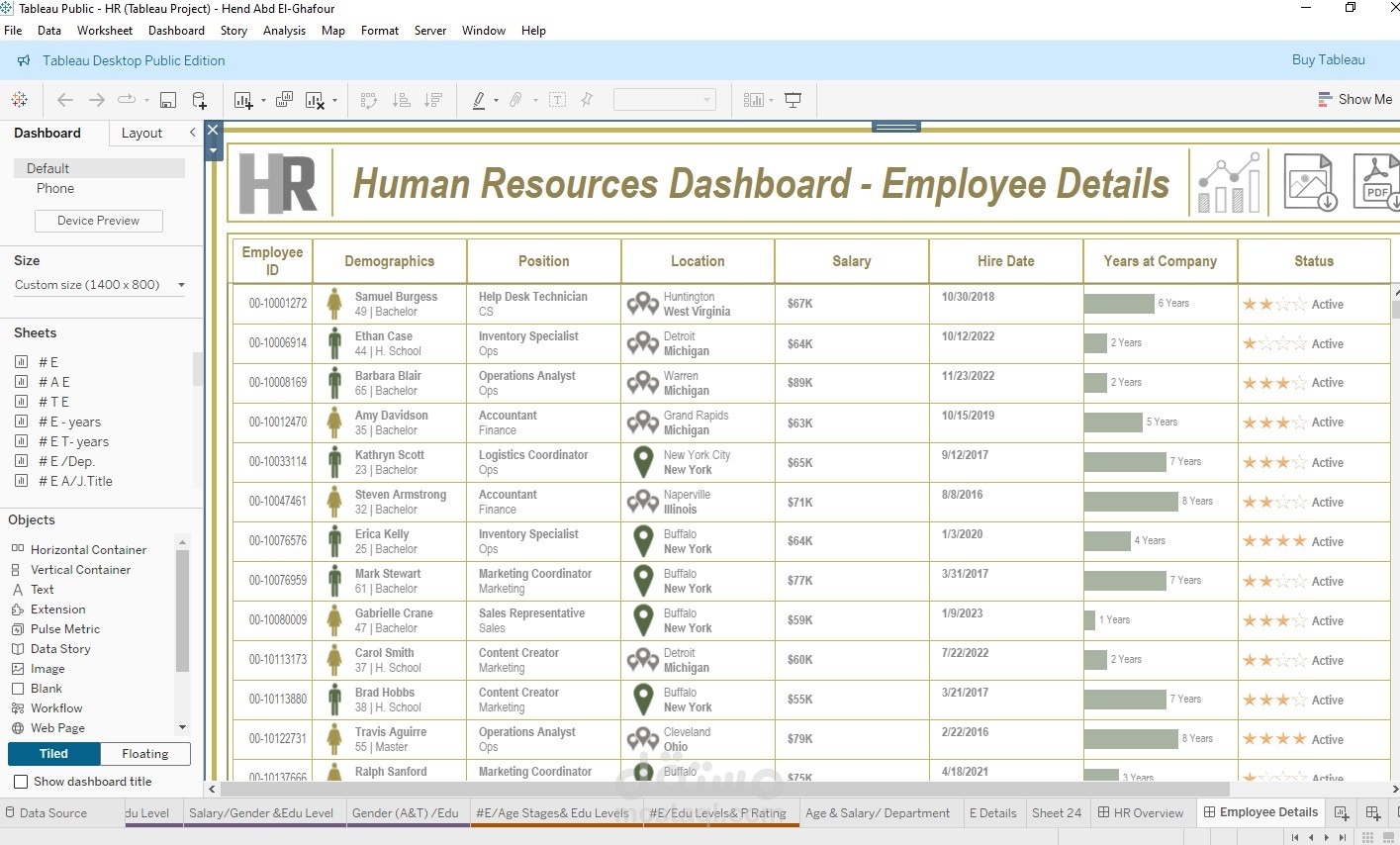Open the Format menu
Image resolution: width=1400 pixels, height=845 pixels.
click(380, 31)
